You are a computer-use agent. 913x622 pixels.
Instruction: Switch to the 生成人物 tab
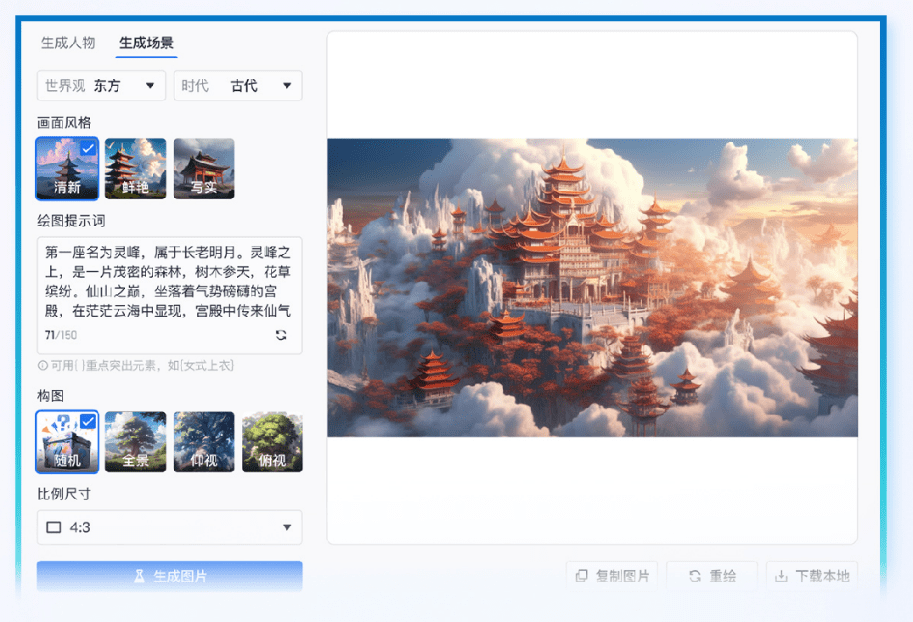click(68, 43)
